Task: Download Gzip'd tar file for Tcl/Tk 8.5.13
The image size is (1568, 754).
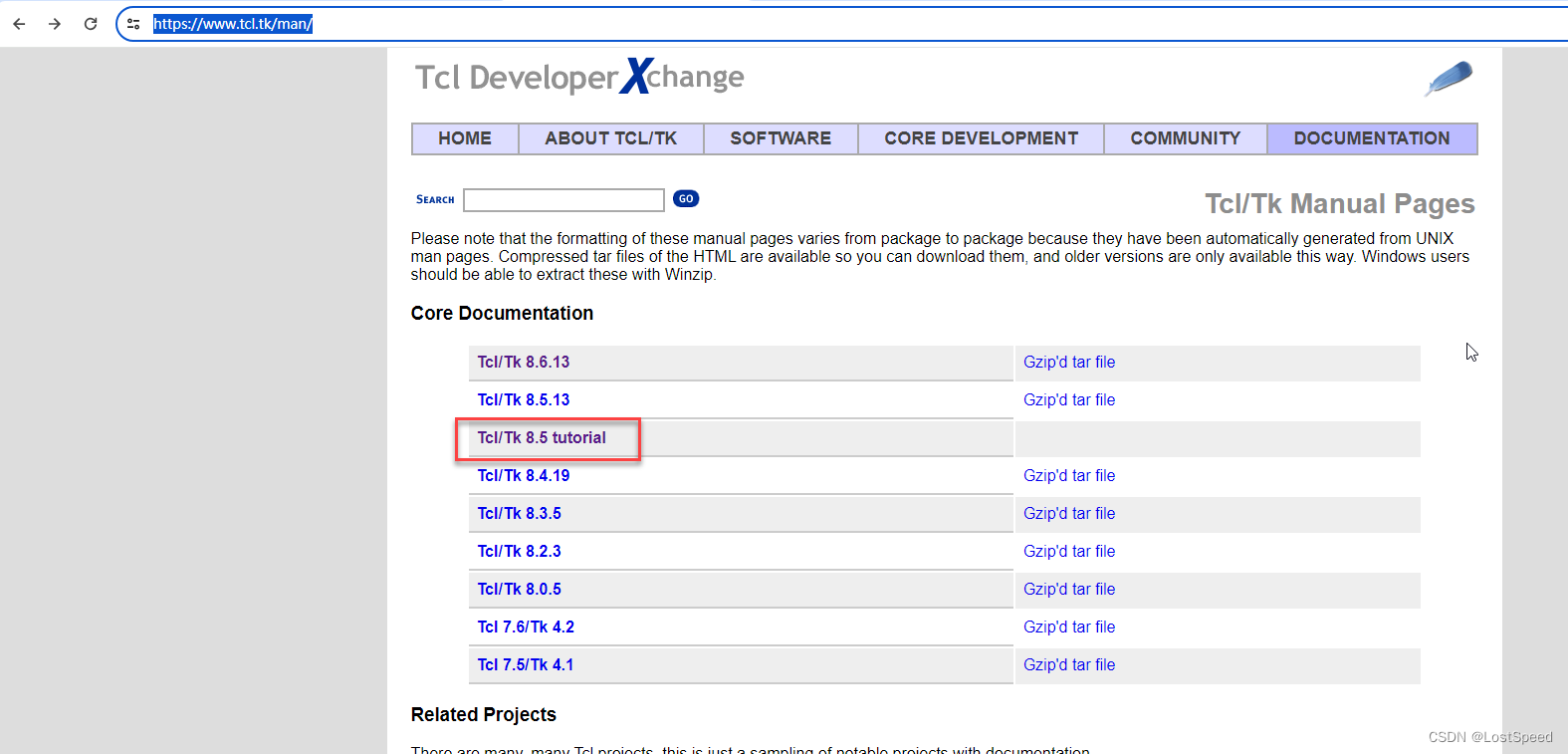Action: pyautogui.click(x=1069, y=400)
